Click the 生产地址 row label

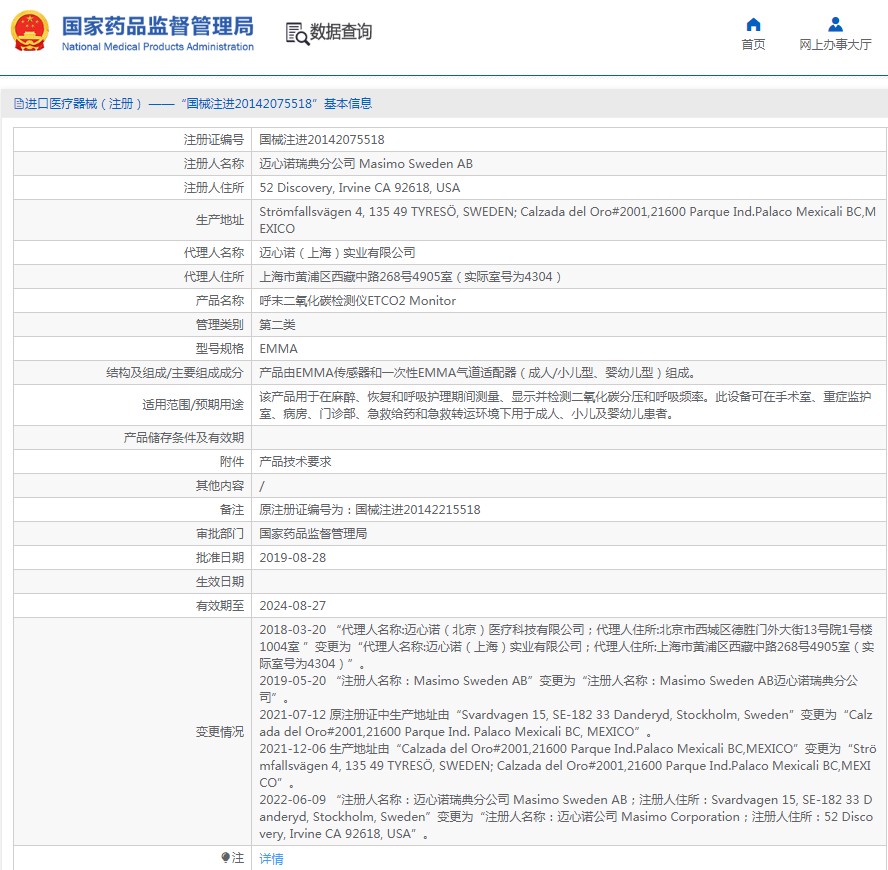click(x=220, y=220)
